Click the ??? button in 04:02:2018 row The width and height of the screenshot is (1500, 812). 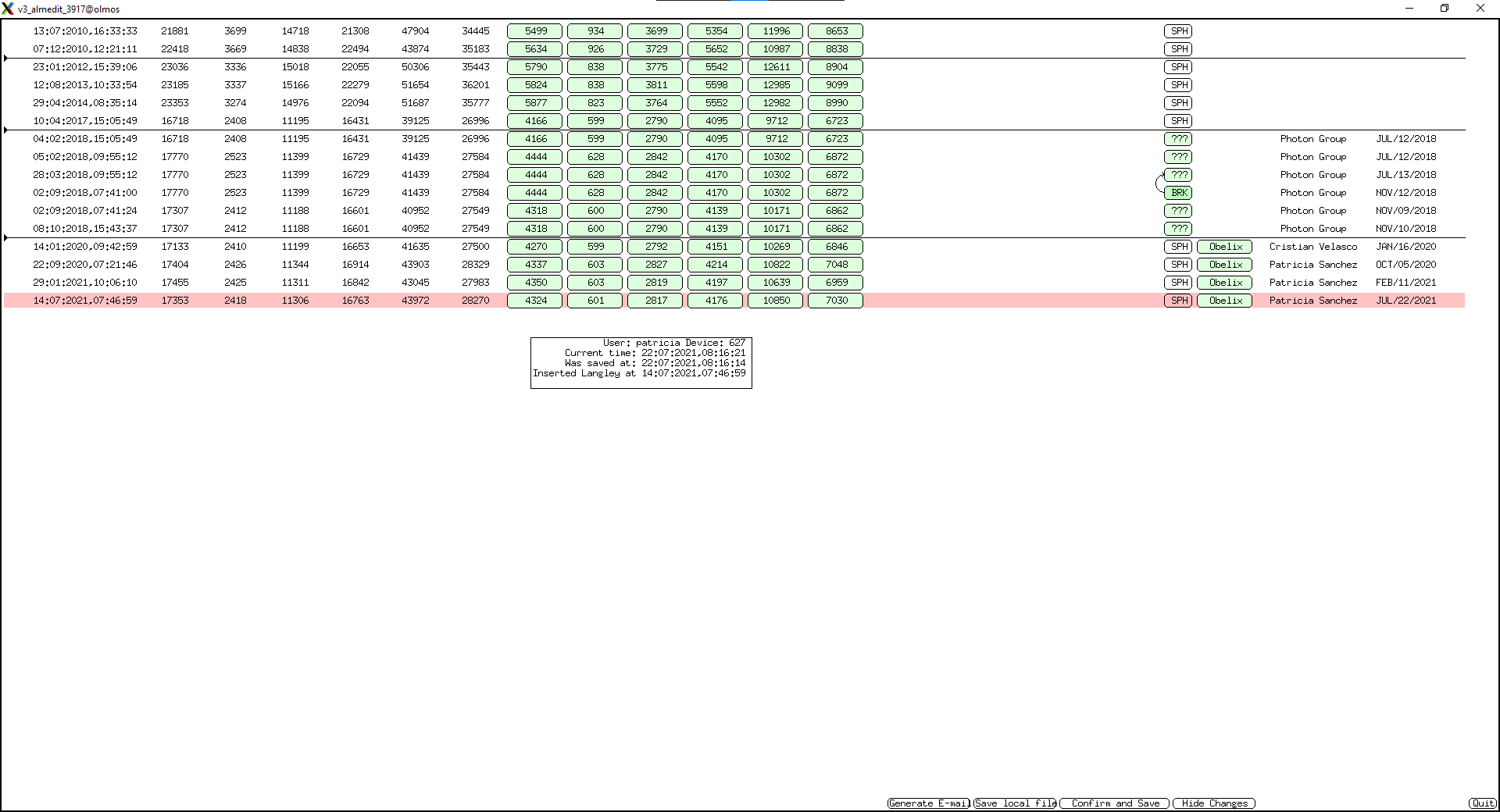click(1178, 139)
